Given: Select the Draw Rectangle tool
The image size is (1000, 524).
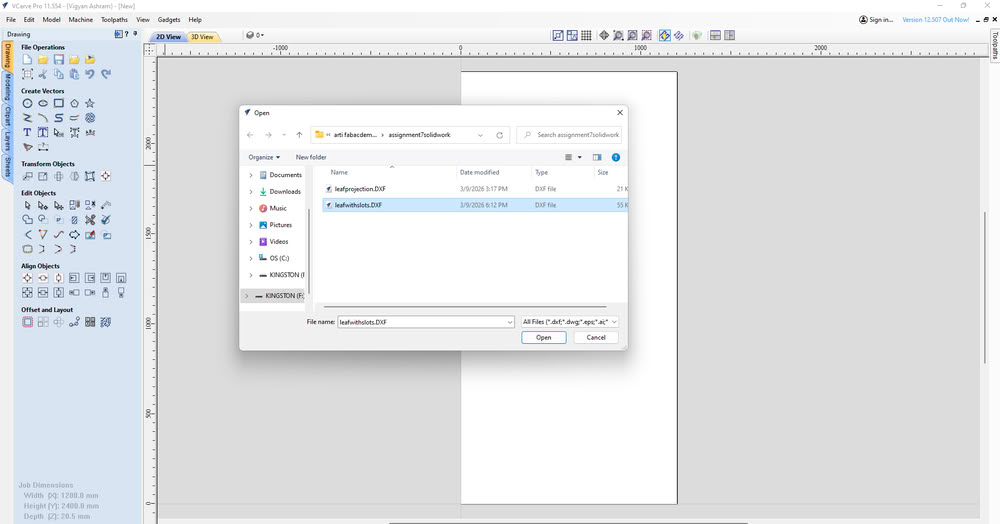Looking at the screenshot, I should click(59, 103).
